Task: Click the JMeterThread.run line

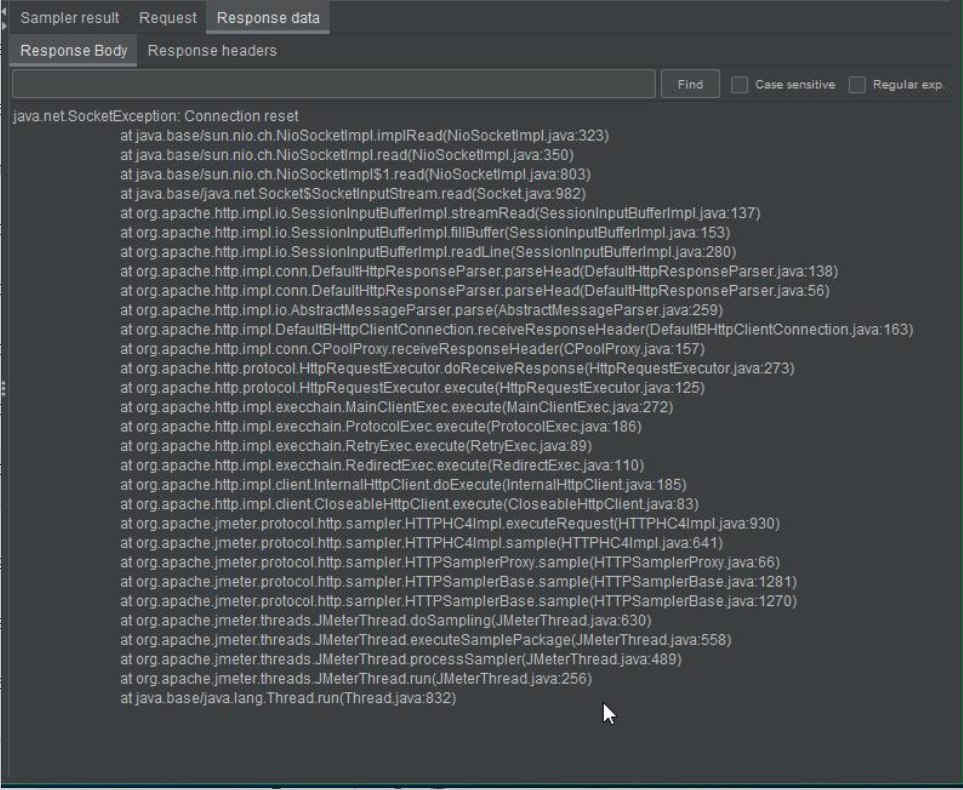Action: [x=356, y=679]
